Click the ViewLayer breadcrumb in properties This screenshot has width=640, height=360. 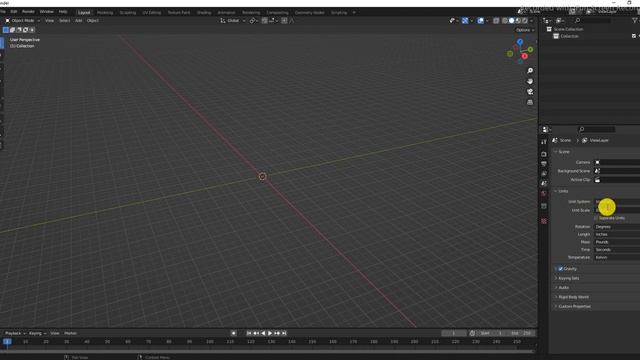[596, 140]
